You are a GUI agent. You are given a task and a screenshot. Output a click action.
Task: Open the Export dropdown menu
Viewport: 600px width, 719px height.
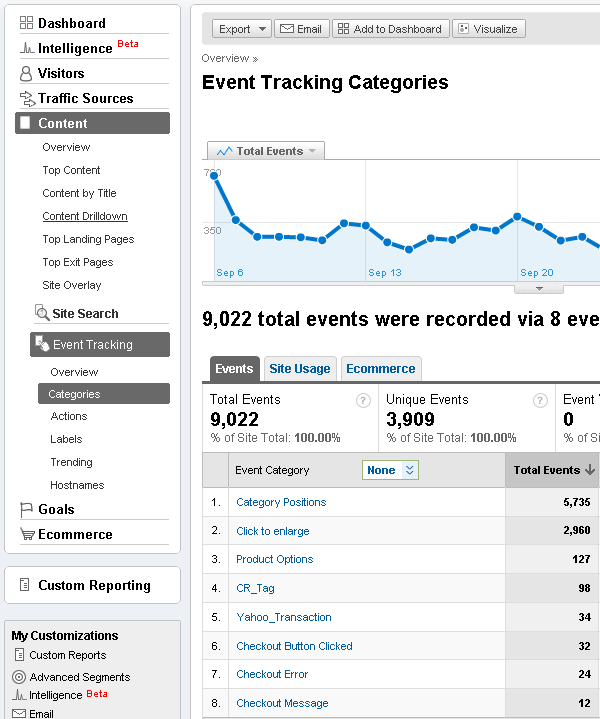(242, 29)
